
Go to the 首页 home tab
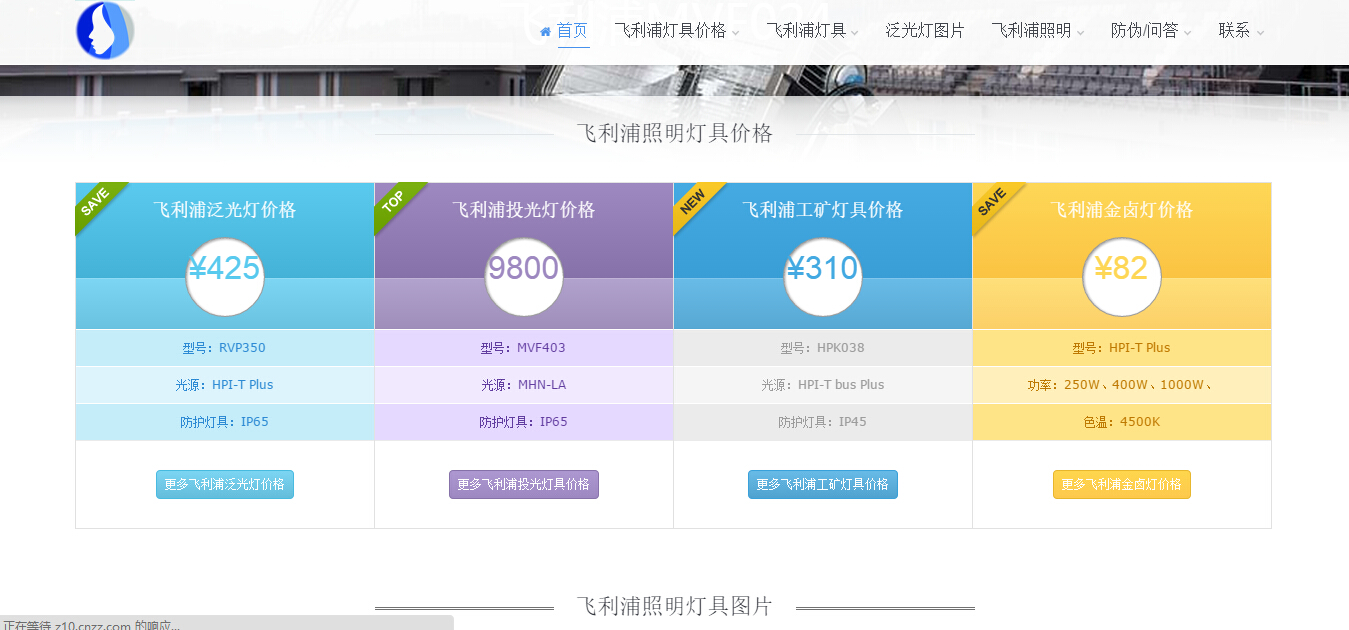tap(572, 31)
